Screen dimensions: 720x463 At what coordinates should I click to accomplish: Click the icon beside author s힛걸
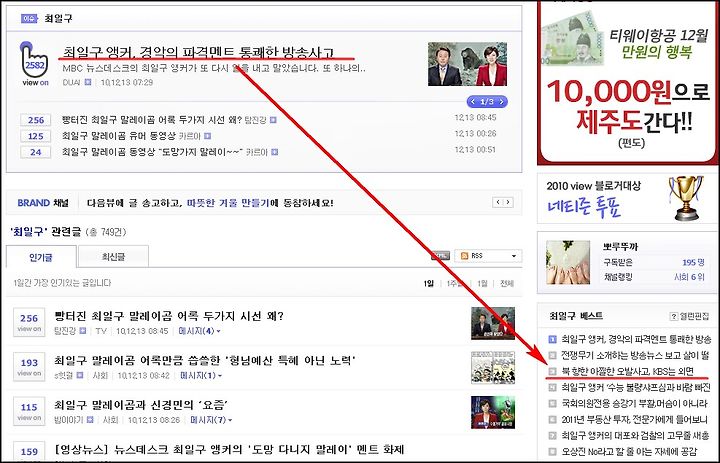click(x=80, y=375)
